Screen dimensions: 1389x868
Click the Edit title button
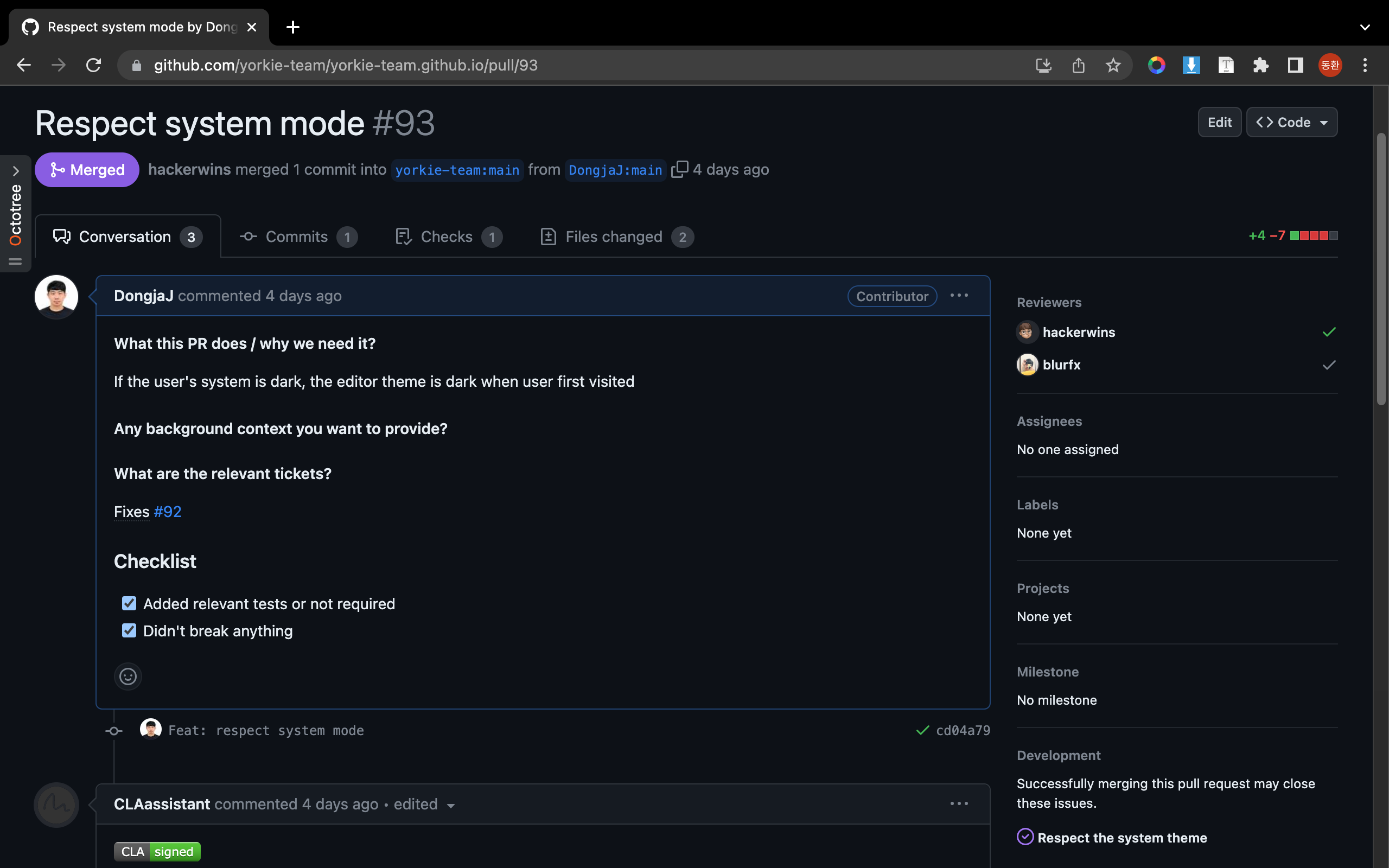click(1219, 122)
